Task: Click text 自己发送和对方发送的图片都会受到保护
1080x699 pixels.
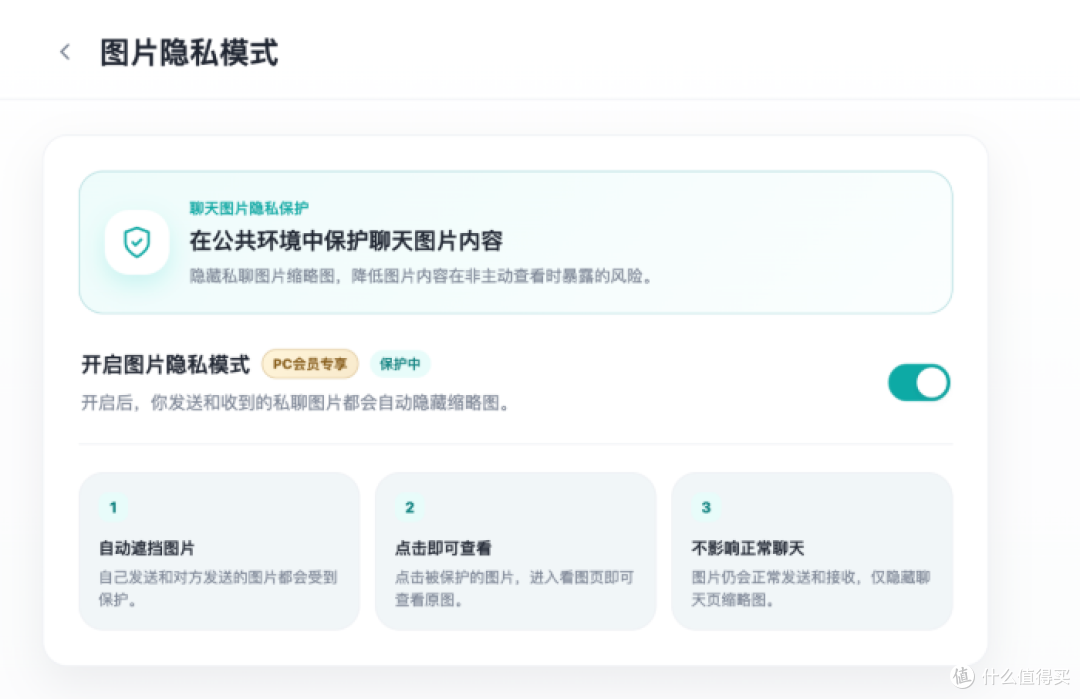Action: (x=218, y=588)
